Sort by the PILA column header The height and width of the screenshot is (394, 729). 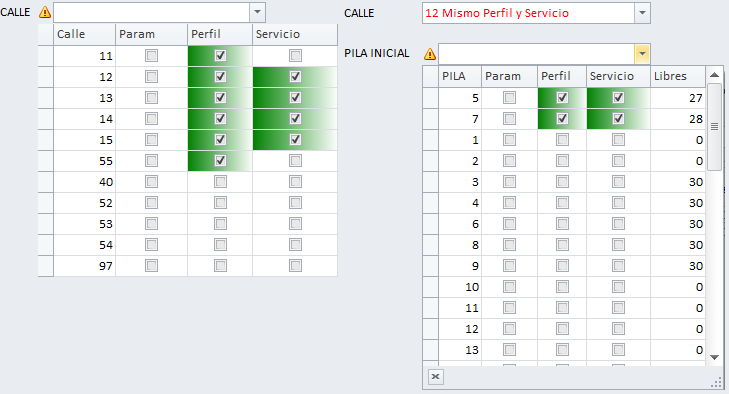click(460, 76)
